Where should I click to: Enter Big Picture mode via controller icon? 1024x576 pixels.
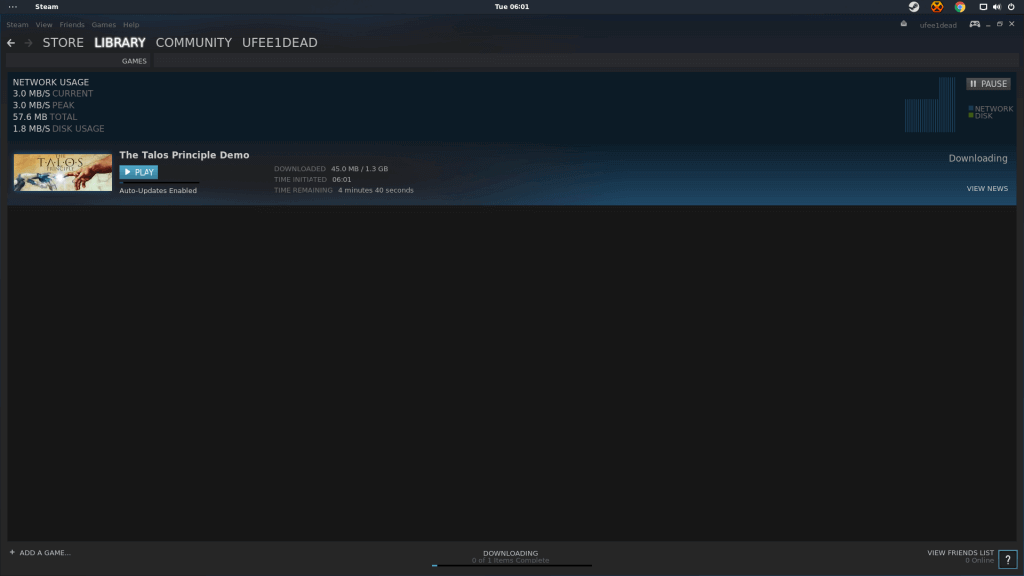[x=974, y=24]
